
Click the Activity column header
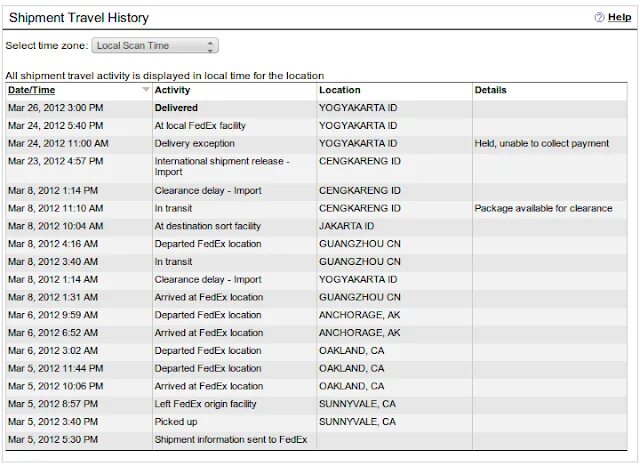[172, 90]
